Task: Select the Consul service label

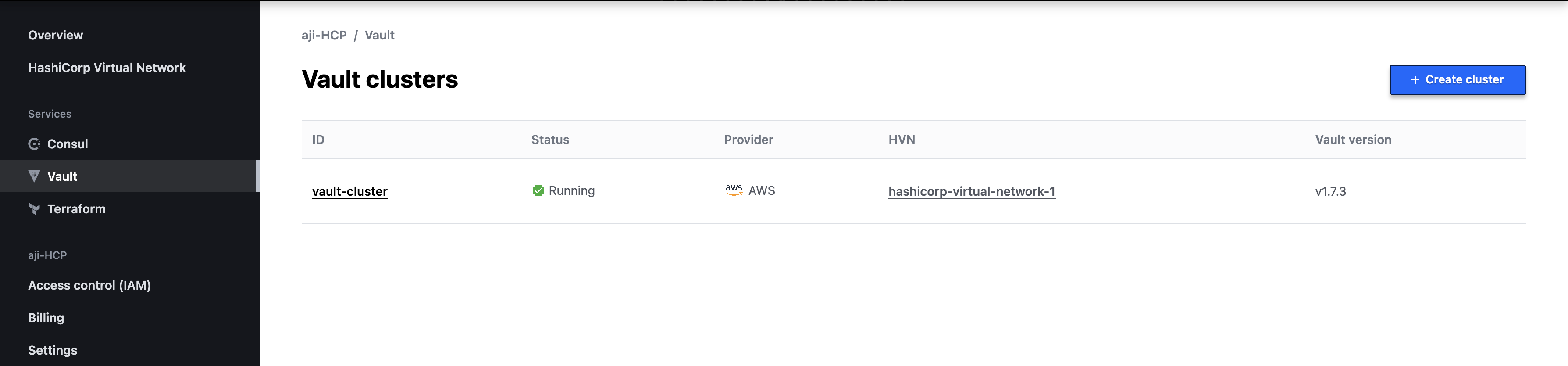Action: (68, 144)
